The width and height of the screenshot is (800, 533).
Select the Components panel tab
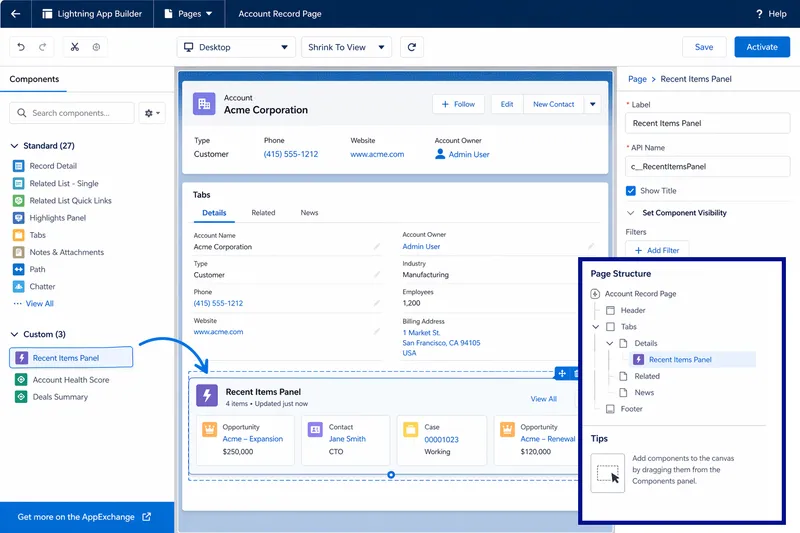(x=34, y=79)
